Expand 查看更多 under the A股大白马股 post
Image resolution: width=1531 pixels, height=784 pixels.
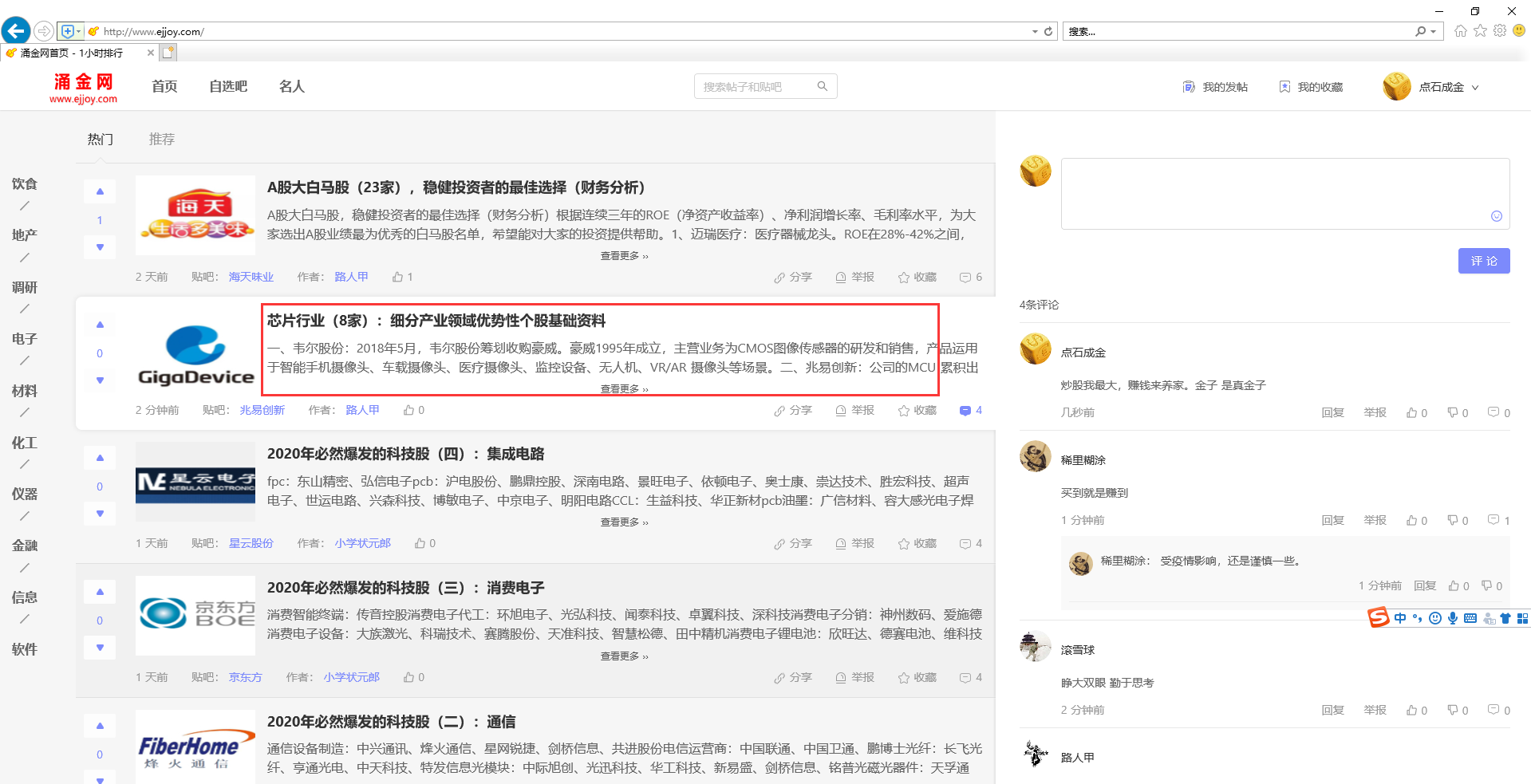pyautogui.click(x=624, y=256)
